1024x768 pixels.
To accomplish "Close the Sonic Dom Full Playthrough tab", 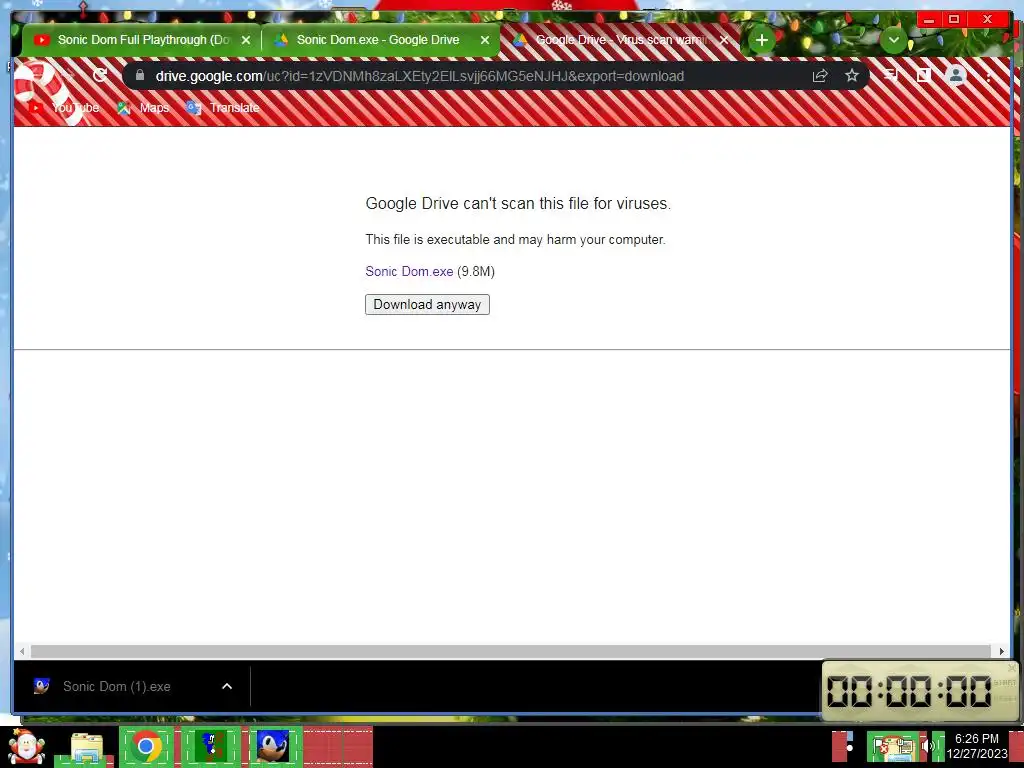I will 246,40.
